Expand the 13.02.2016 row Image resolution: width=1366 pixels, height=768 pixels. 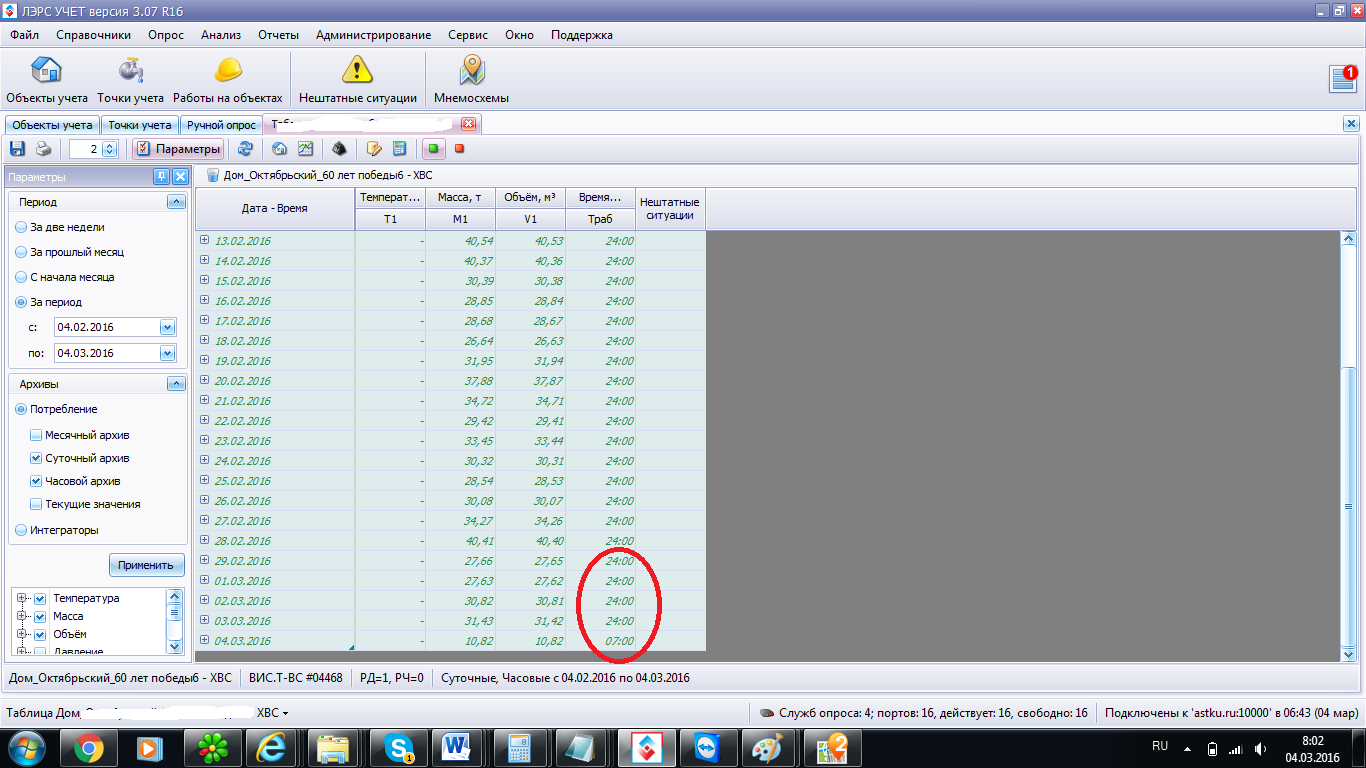205,240
